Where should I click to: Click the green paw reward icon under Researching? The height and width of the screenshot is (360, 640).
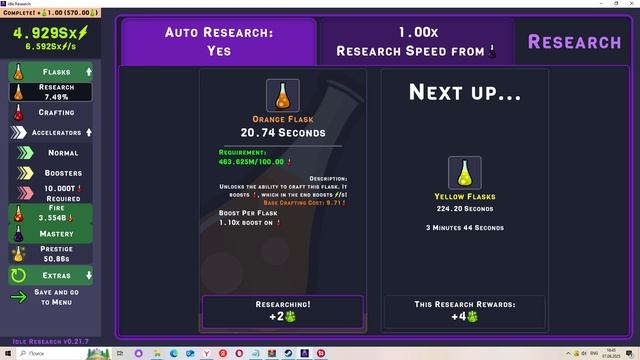click(290, 316)
